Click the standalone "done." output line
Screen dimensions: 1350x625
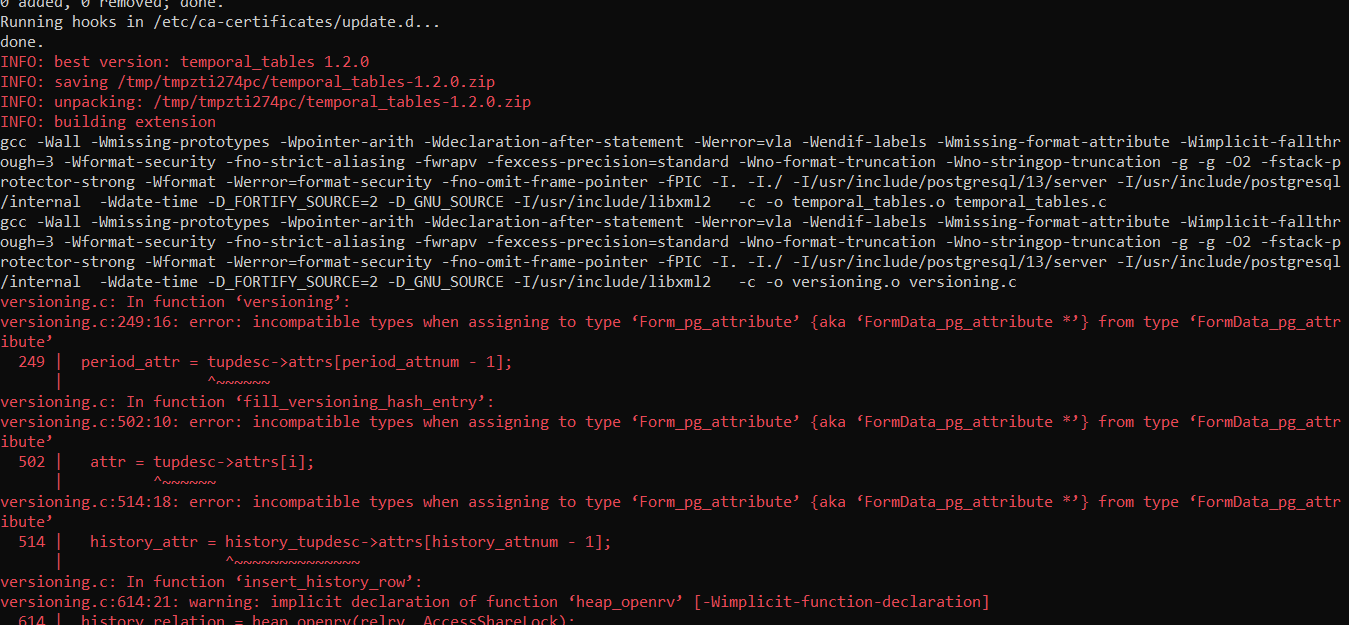tap(22, 42)
